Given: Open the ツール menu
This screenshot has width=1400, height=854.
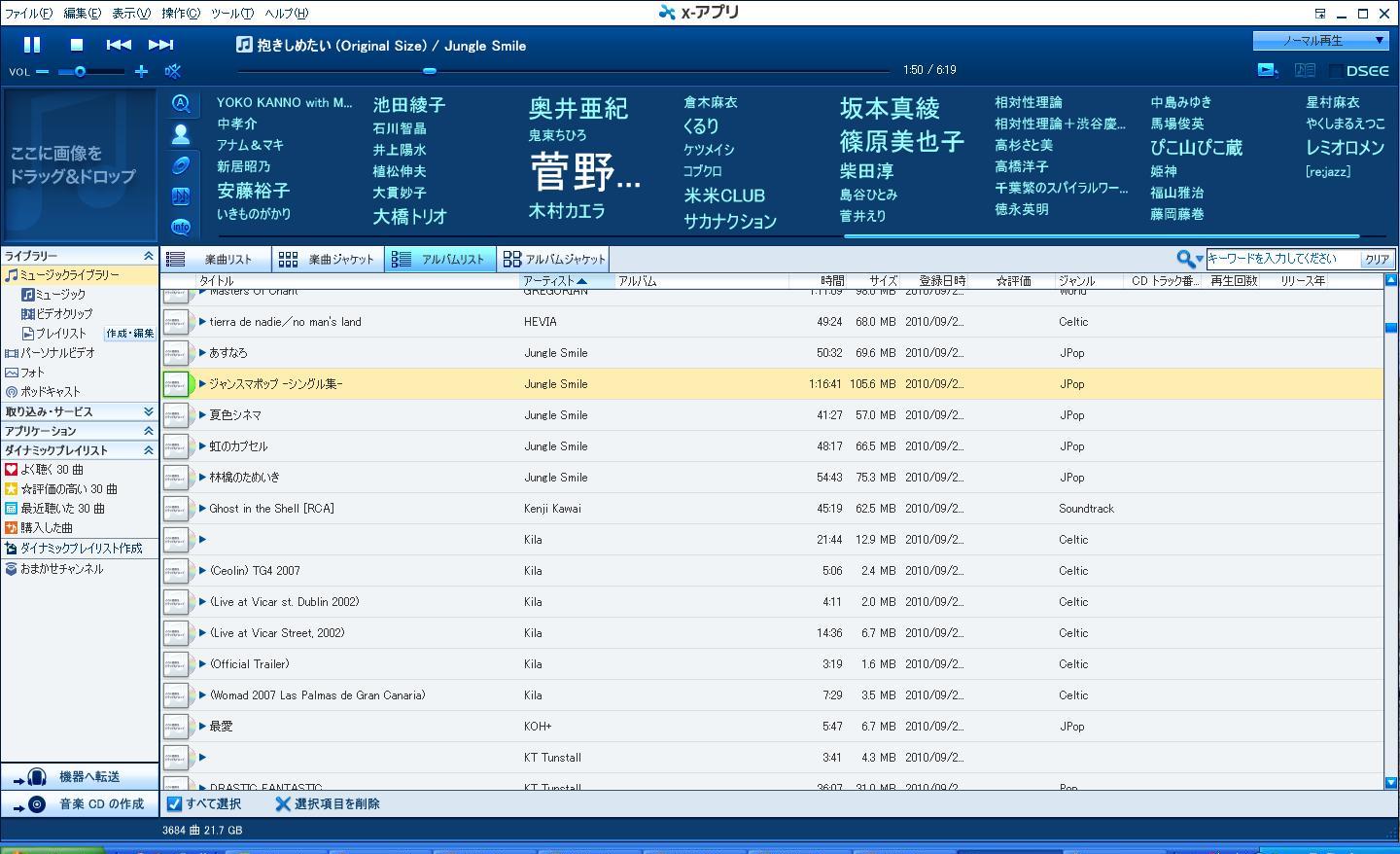Looking at the screenshot, I should [x=232, y=14].
